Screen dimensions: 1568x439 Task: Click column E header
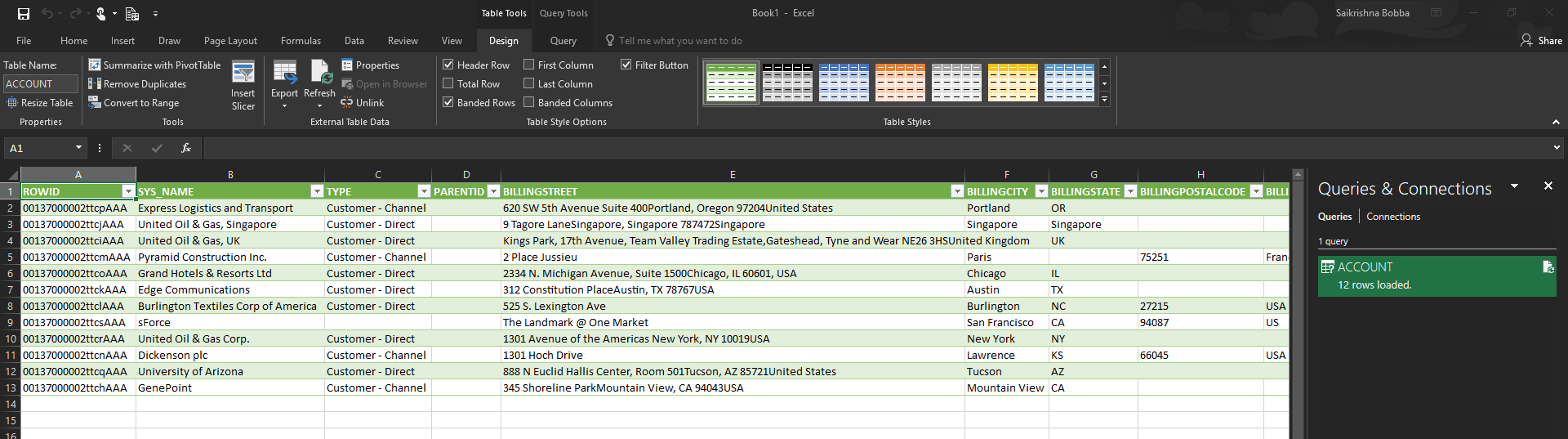coord(733,174)
